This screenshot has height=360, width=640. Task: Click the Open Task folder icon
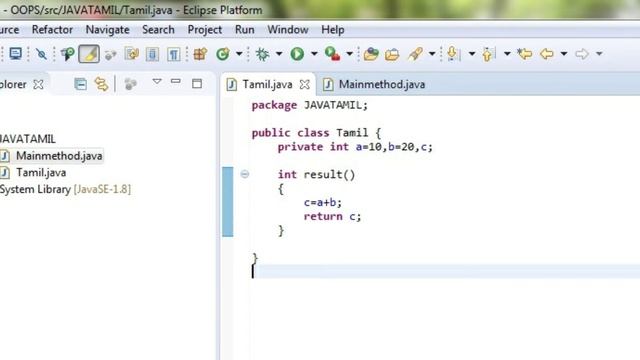tap(392, 54)
